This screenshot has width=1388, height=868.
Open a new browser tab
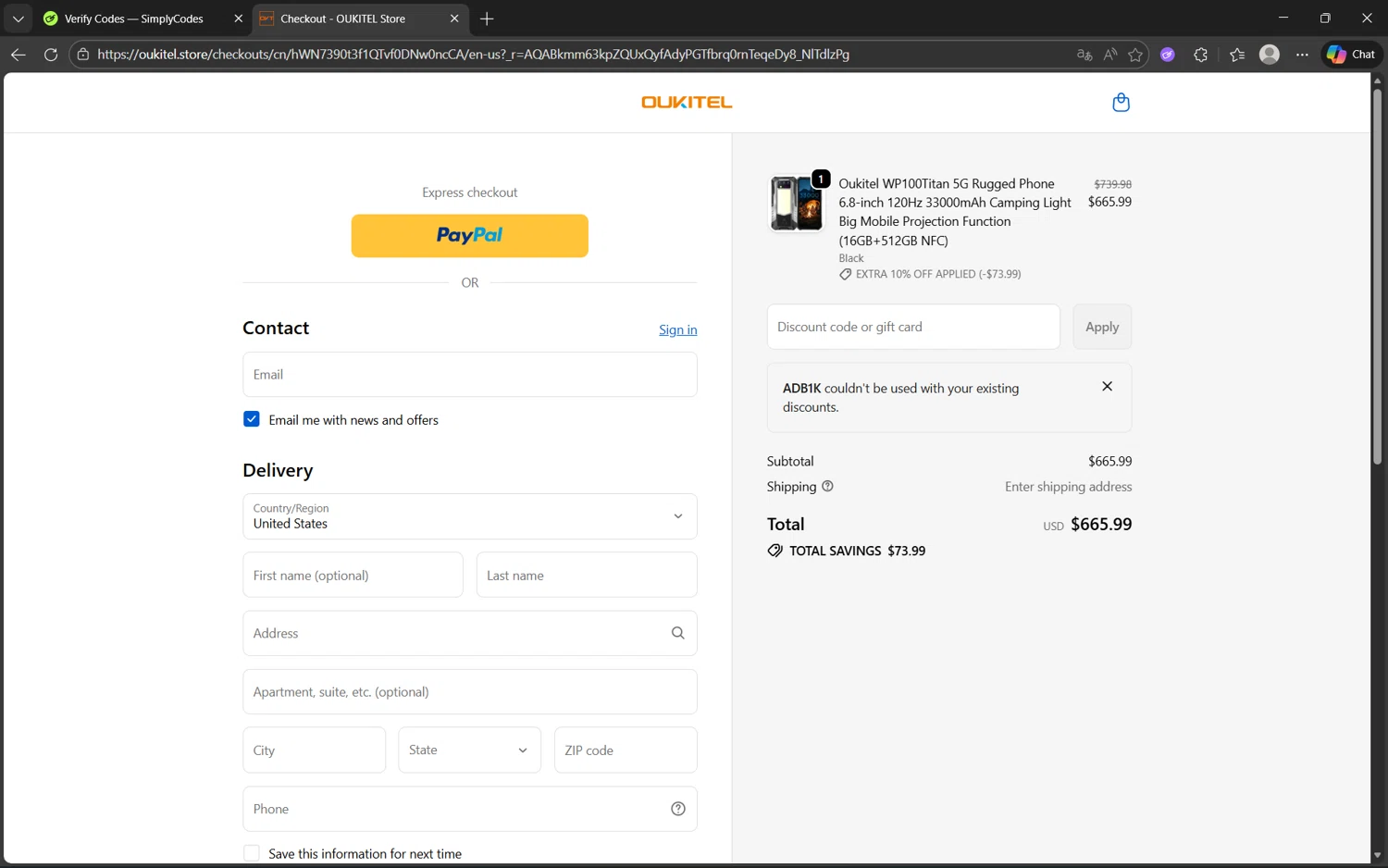click(x=487, y=19)
